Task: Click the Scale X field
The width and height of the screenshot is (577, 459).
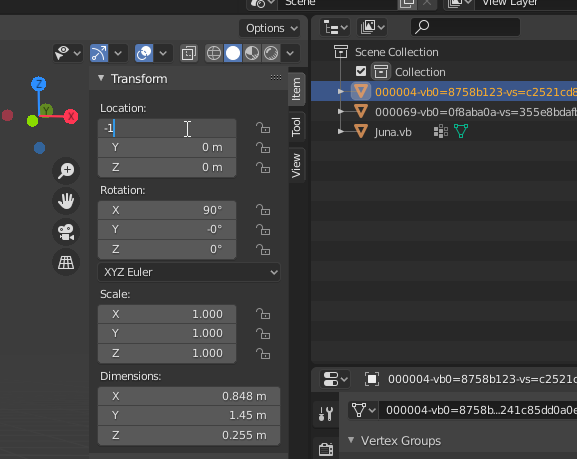Action: 167,314
